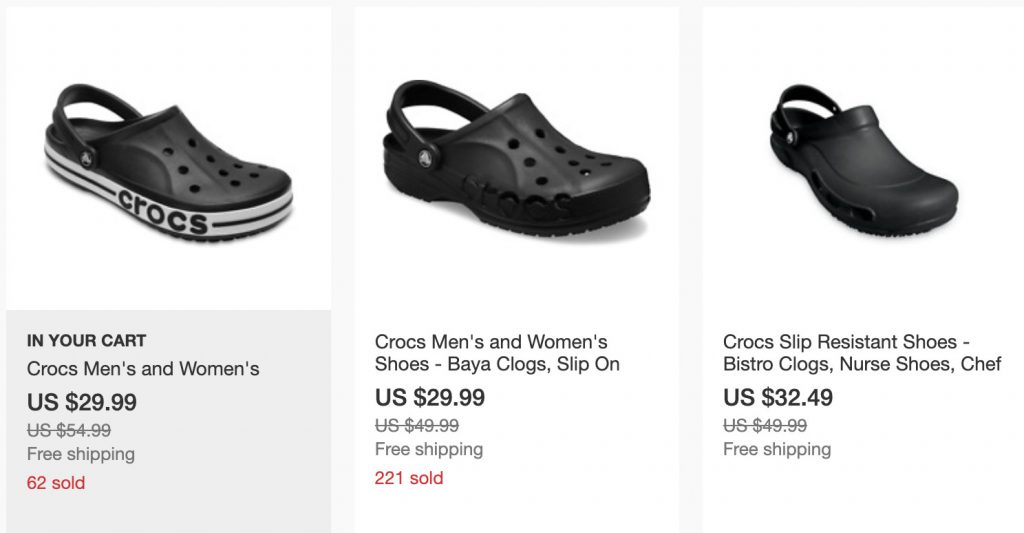The width and height of the screenshot is (1024, 533).
Task: Click the '62 sold' count
Action: click(x=56, y=483)
